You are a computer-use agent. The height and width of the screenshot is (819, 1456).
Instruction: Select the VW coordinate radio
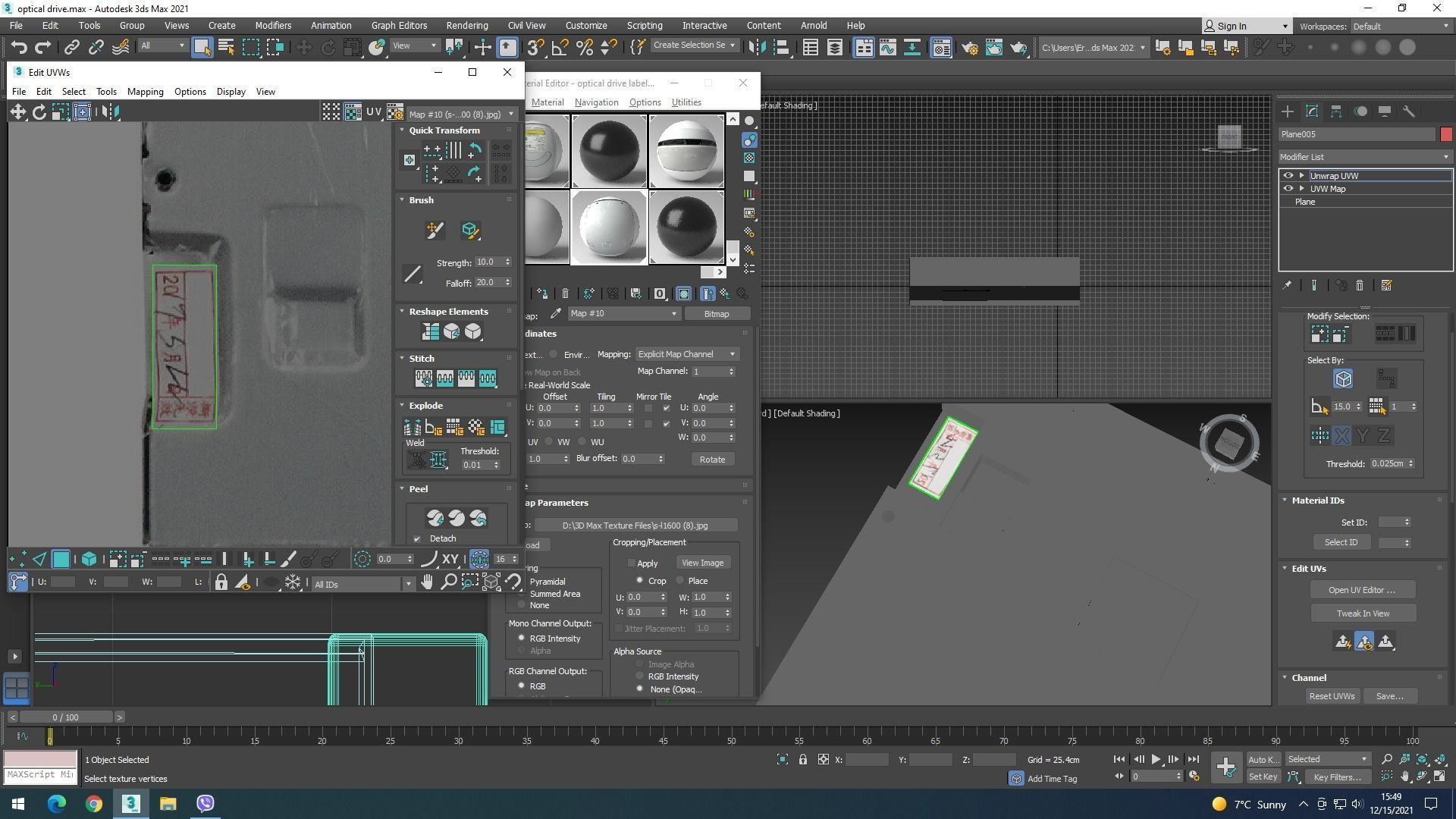click(549, 442)
